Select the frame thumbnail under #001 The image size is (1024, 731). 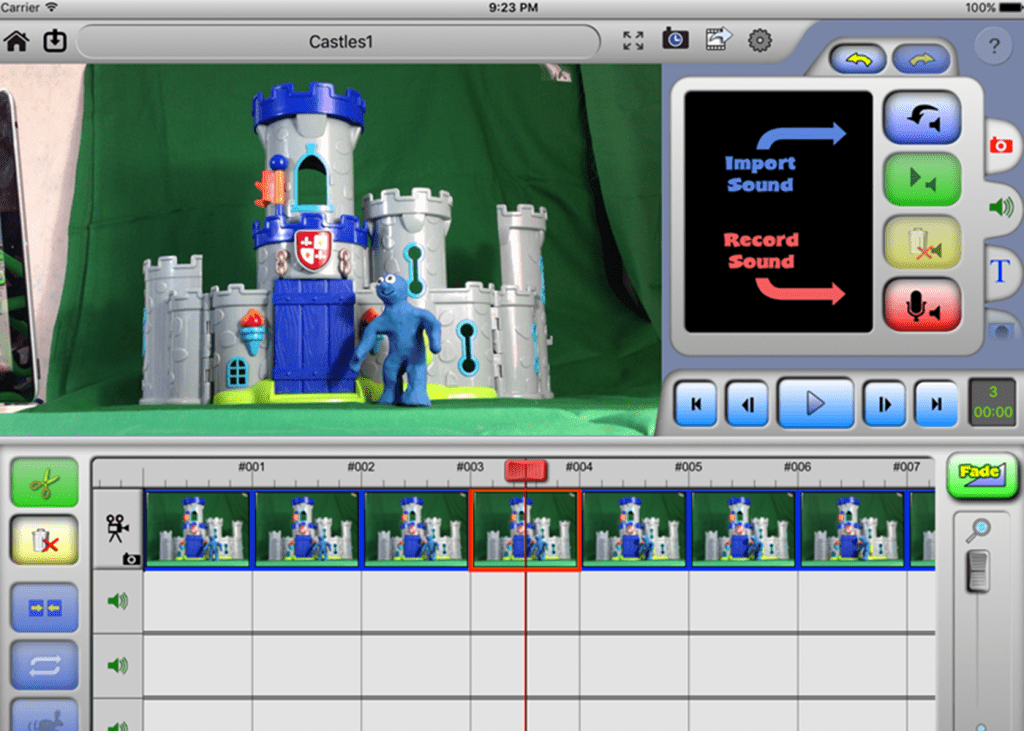coord(199,529)
